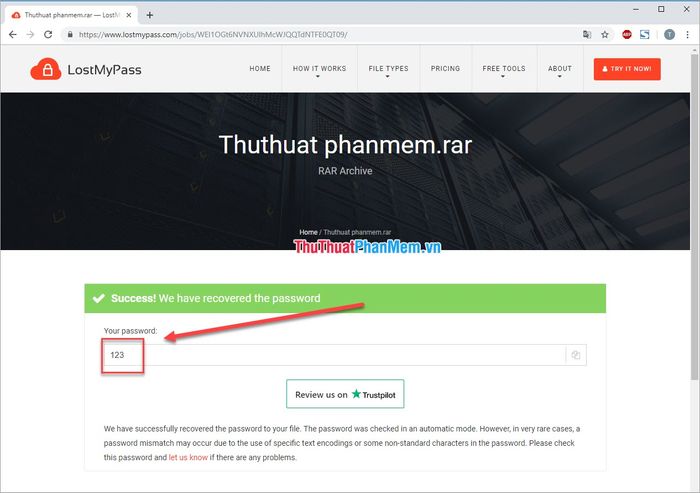Click the blue extension icon beside AdBlock

tap(645, 34)
